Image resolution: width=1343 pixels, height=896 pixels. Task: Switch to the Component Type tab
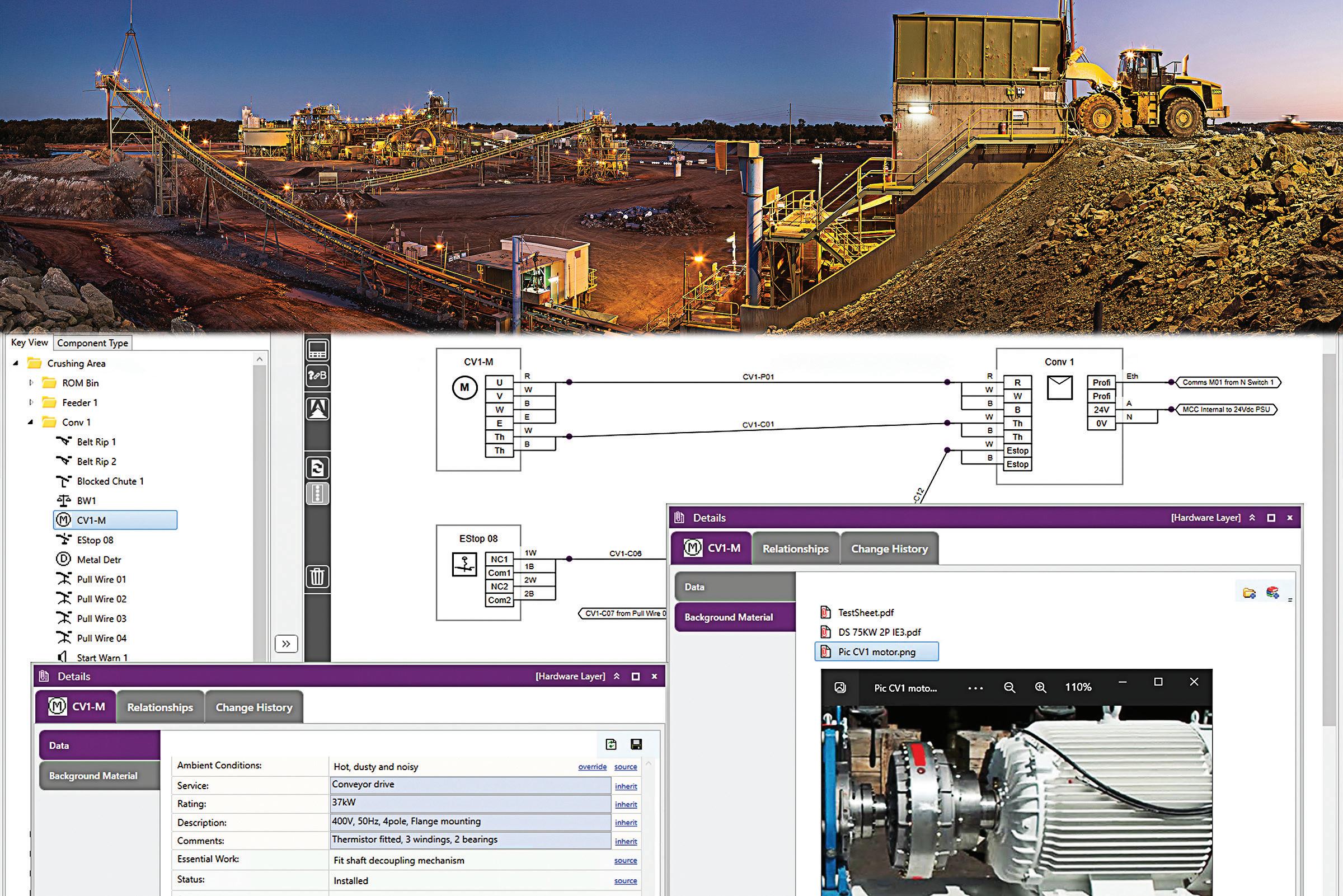pos(92,343)
